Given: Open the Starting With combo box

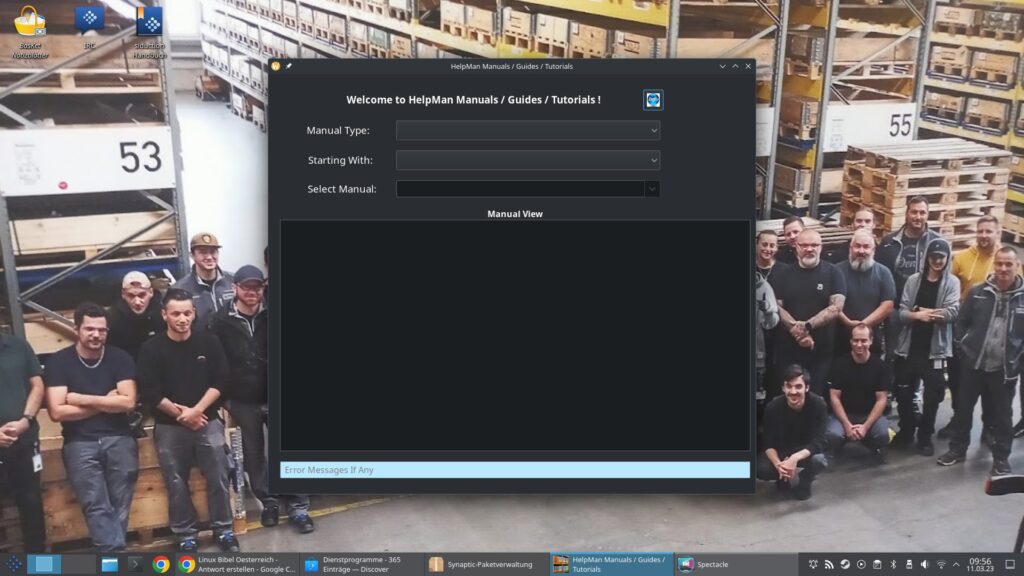Looking at the screenshot, I should (x=528, y=160).
